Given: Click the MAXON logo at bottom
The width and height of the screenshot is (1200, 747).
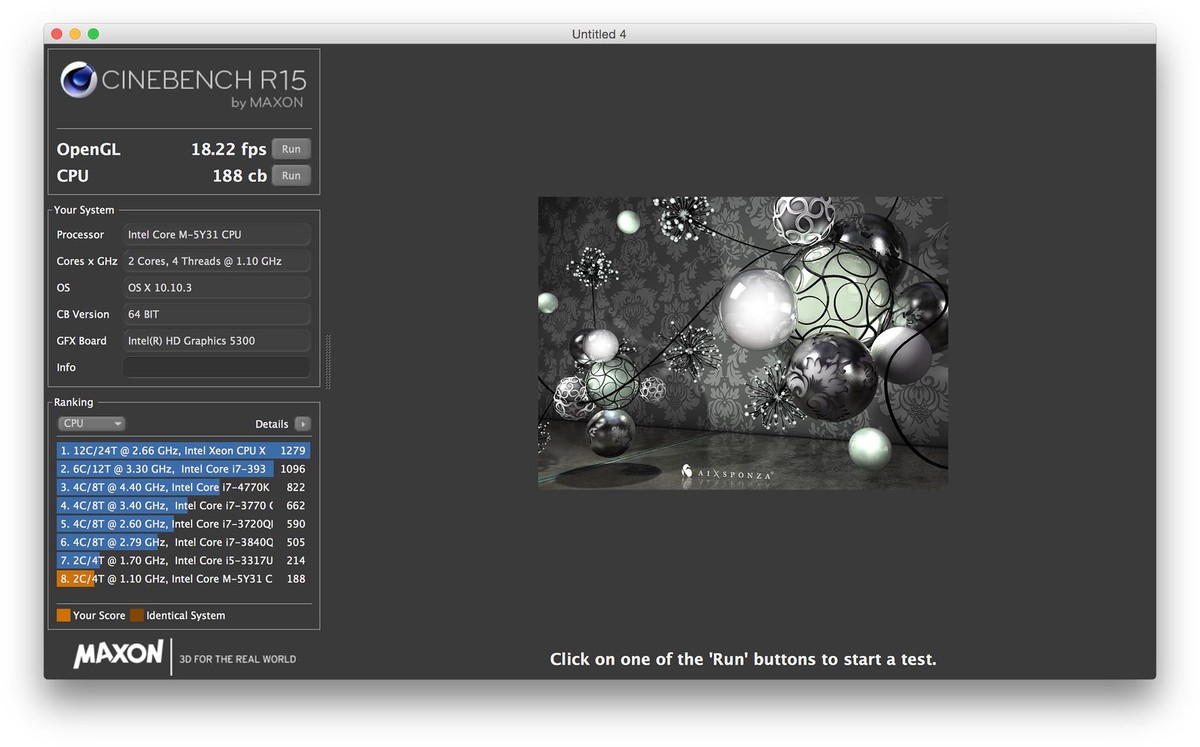Looking at the screenshot, I should tap(118, 655).
